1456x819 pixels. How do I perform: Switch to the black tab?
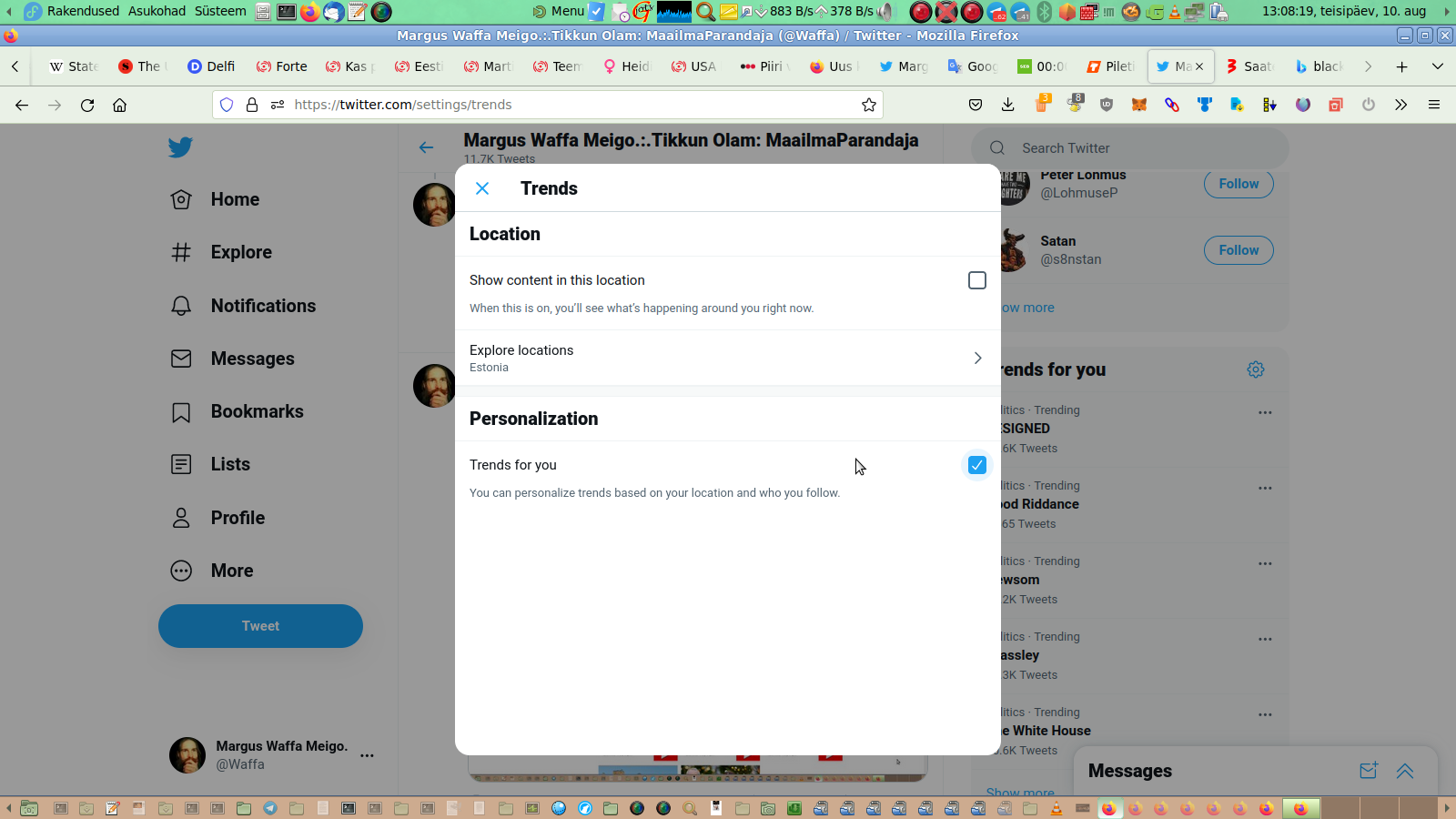(1318, 66)
